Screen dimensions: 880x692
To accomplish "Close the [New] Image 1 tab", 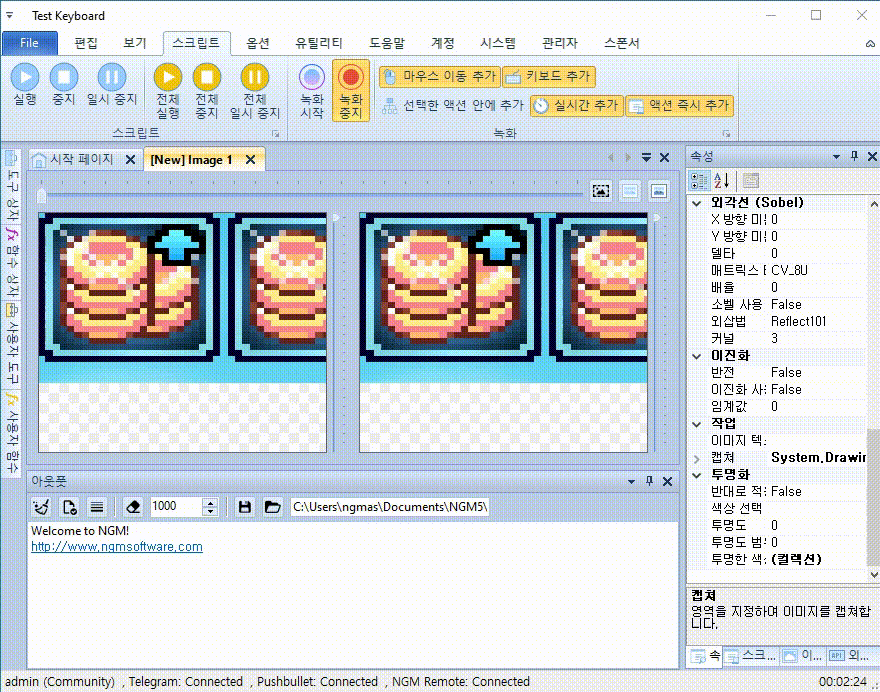I will point(250,160).
